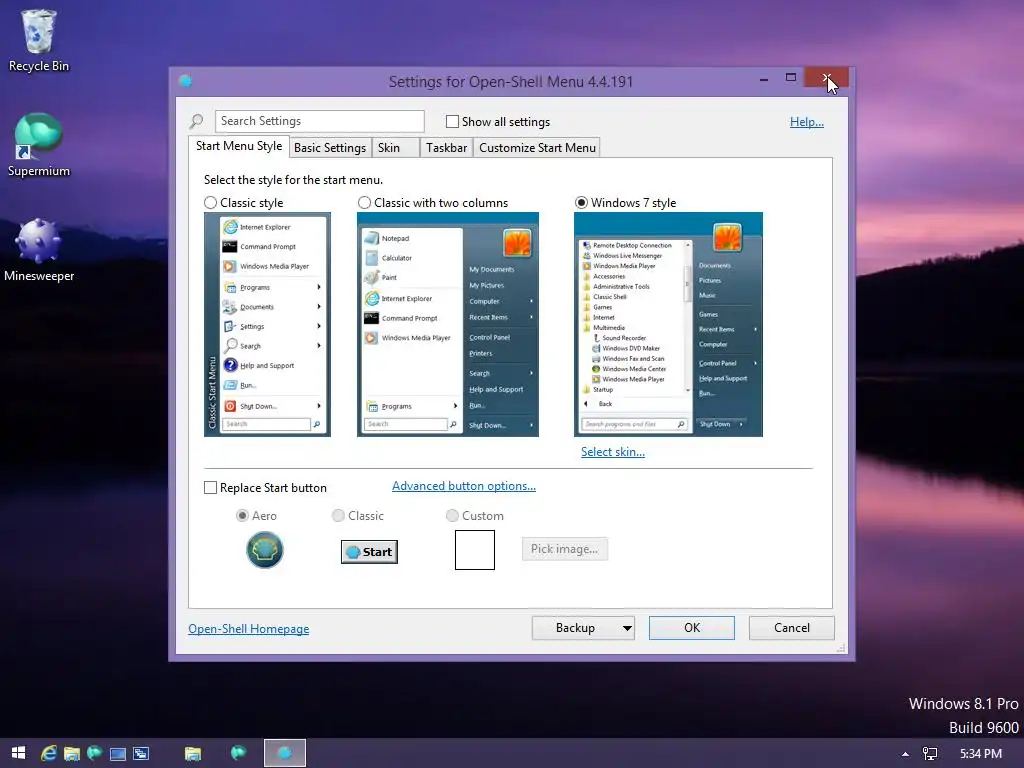1024x768 pixels.
Task: Select the Custom button radio option
Action: pyautogui.click(x=452, y=516)
